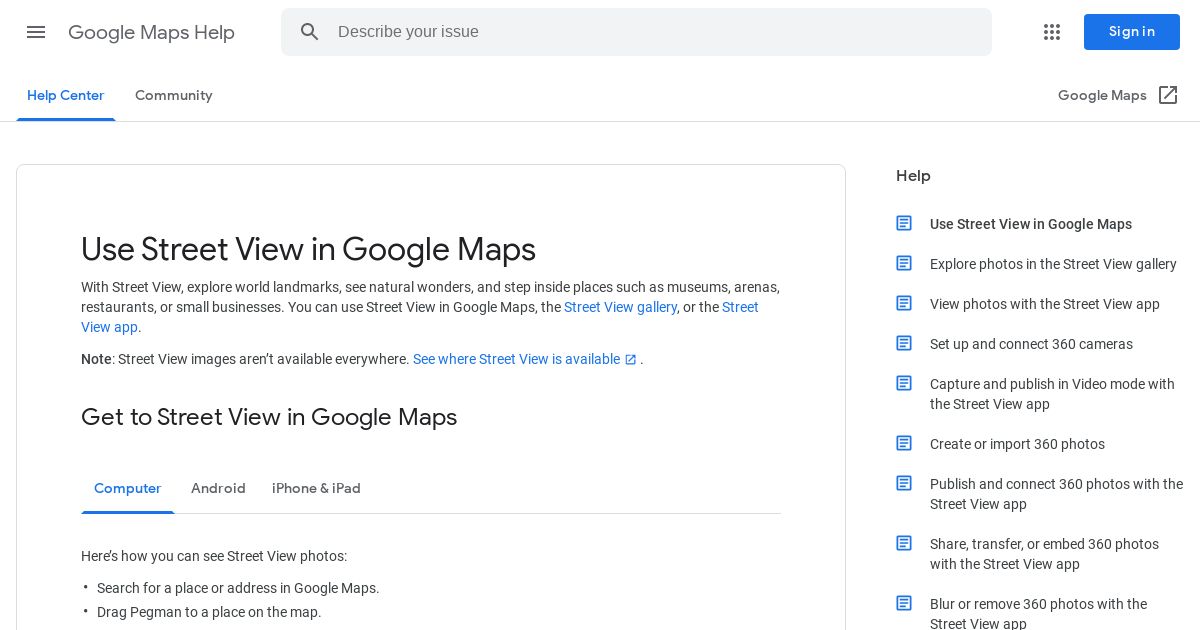Select the Computer tab
1200x630 pixels.
(127, 489)
